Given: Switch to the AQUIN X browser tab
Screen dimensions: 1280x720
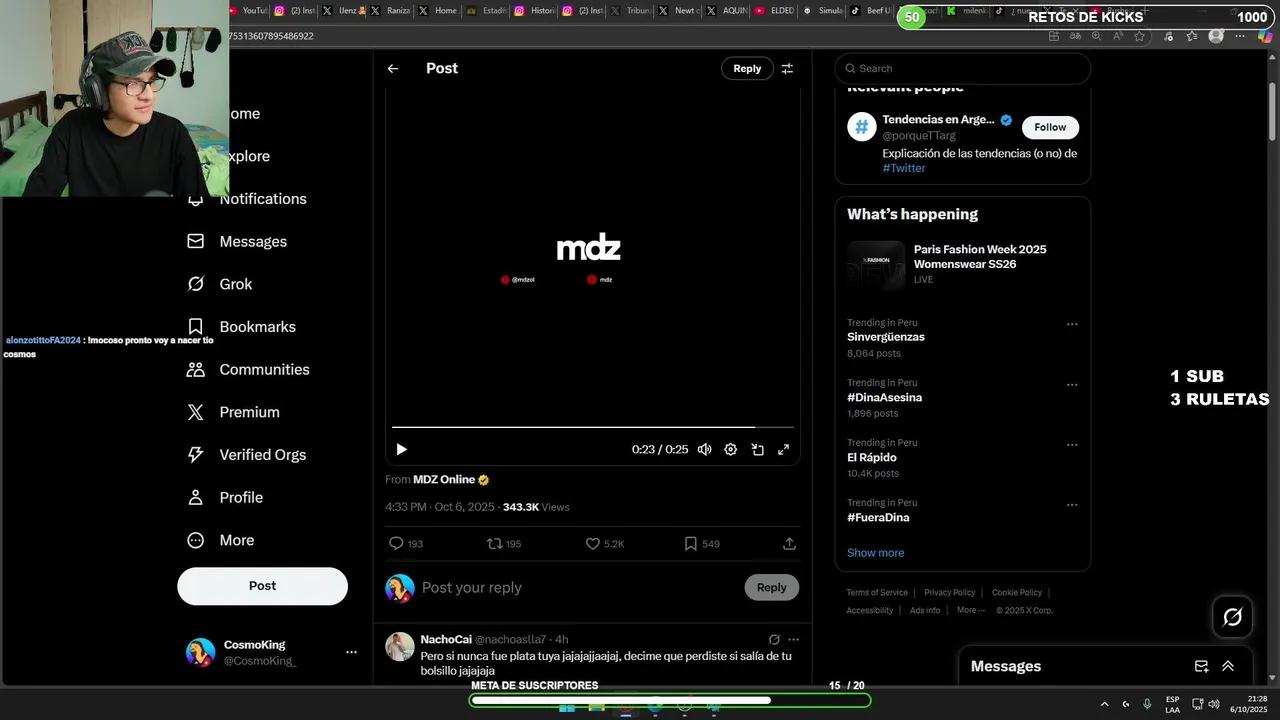Looking at the screenshot, I should [727, 11].
